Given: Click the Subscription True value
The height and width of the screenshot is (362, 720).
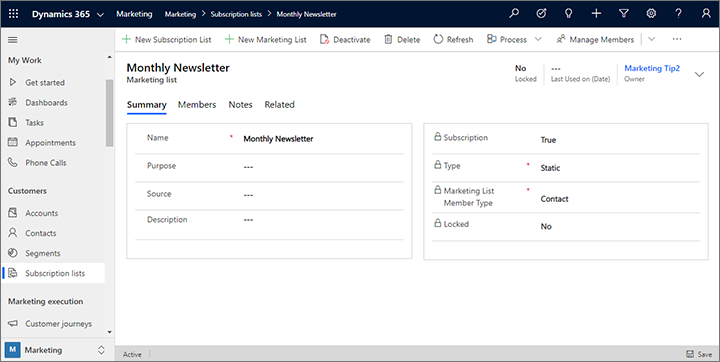Looking at the screenshot, I should [548, 140].
